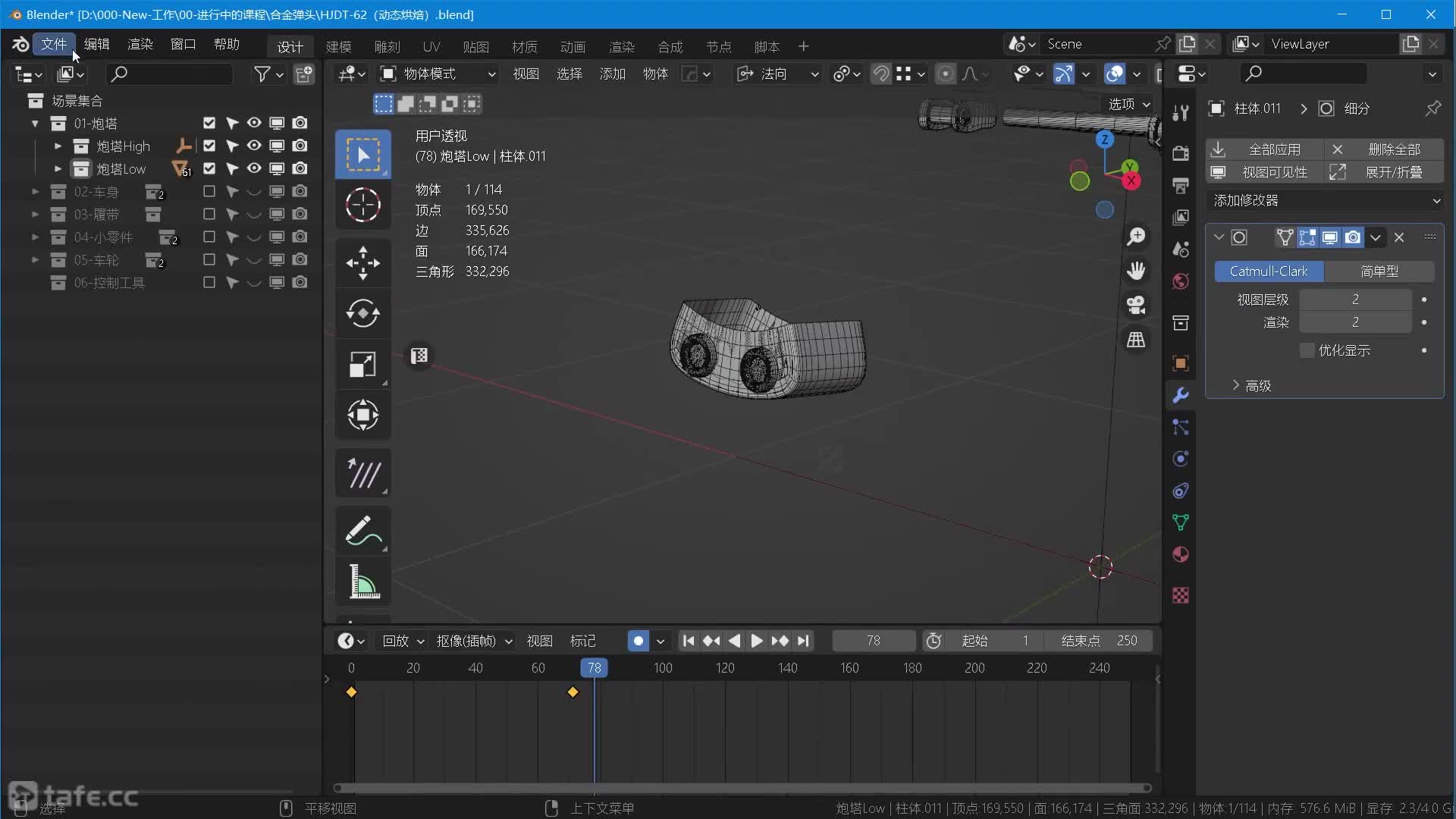
Task: Hide 炮塔High collection with eye icon
Action: (254, 146)
